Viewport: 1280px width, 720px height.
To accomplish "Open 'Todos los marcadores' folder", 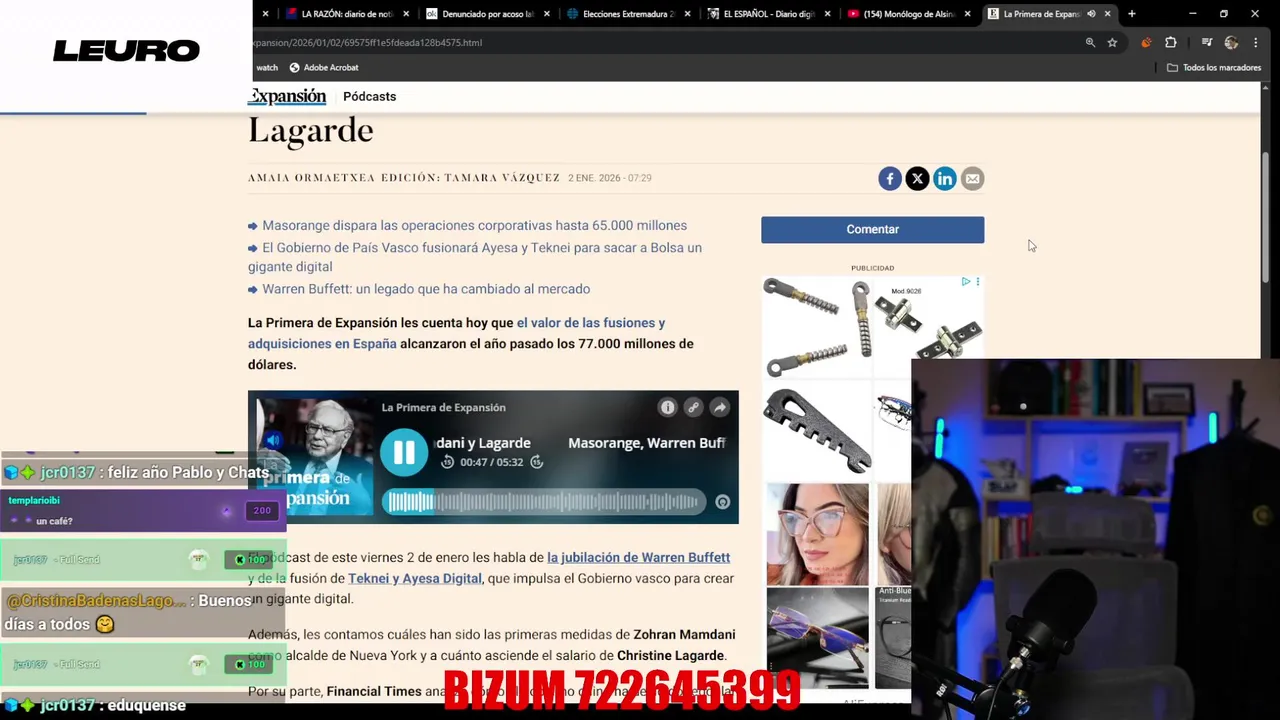I will coord(1214,68).
